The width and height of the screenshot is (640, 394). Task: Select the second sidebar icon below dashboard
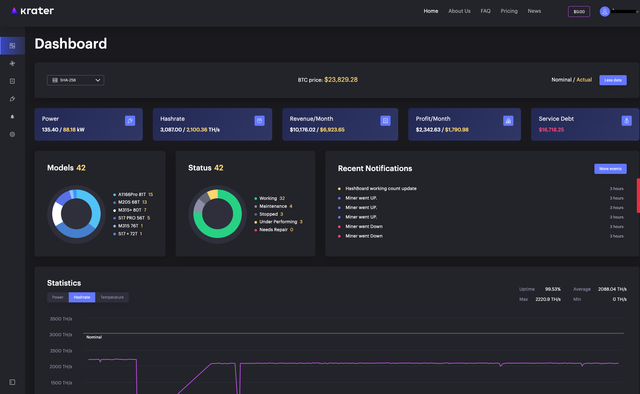12,81
